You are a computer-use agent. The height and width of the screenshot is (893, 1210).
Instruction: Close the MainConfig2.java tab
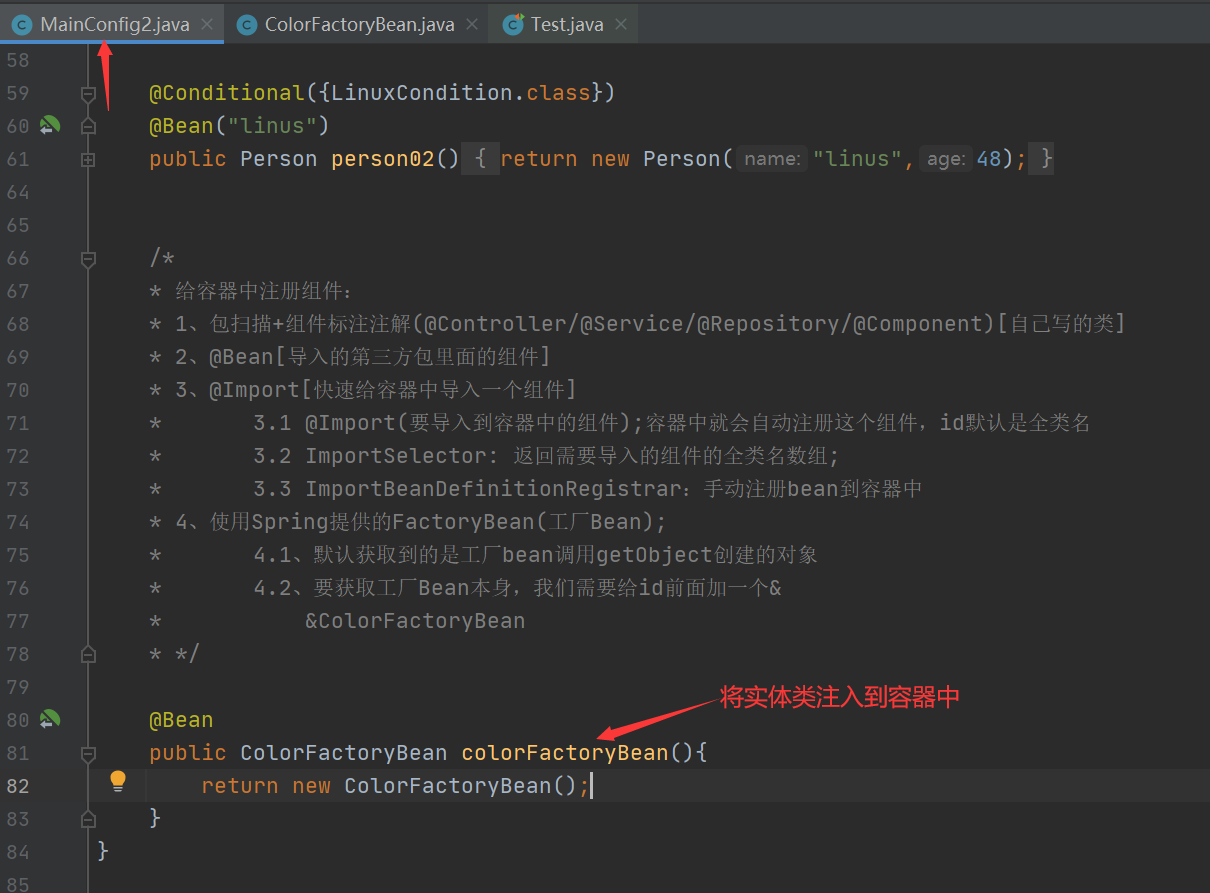[x=207, y=24]
